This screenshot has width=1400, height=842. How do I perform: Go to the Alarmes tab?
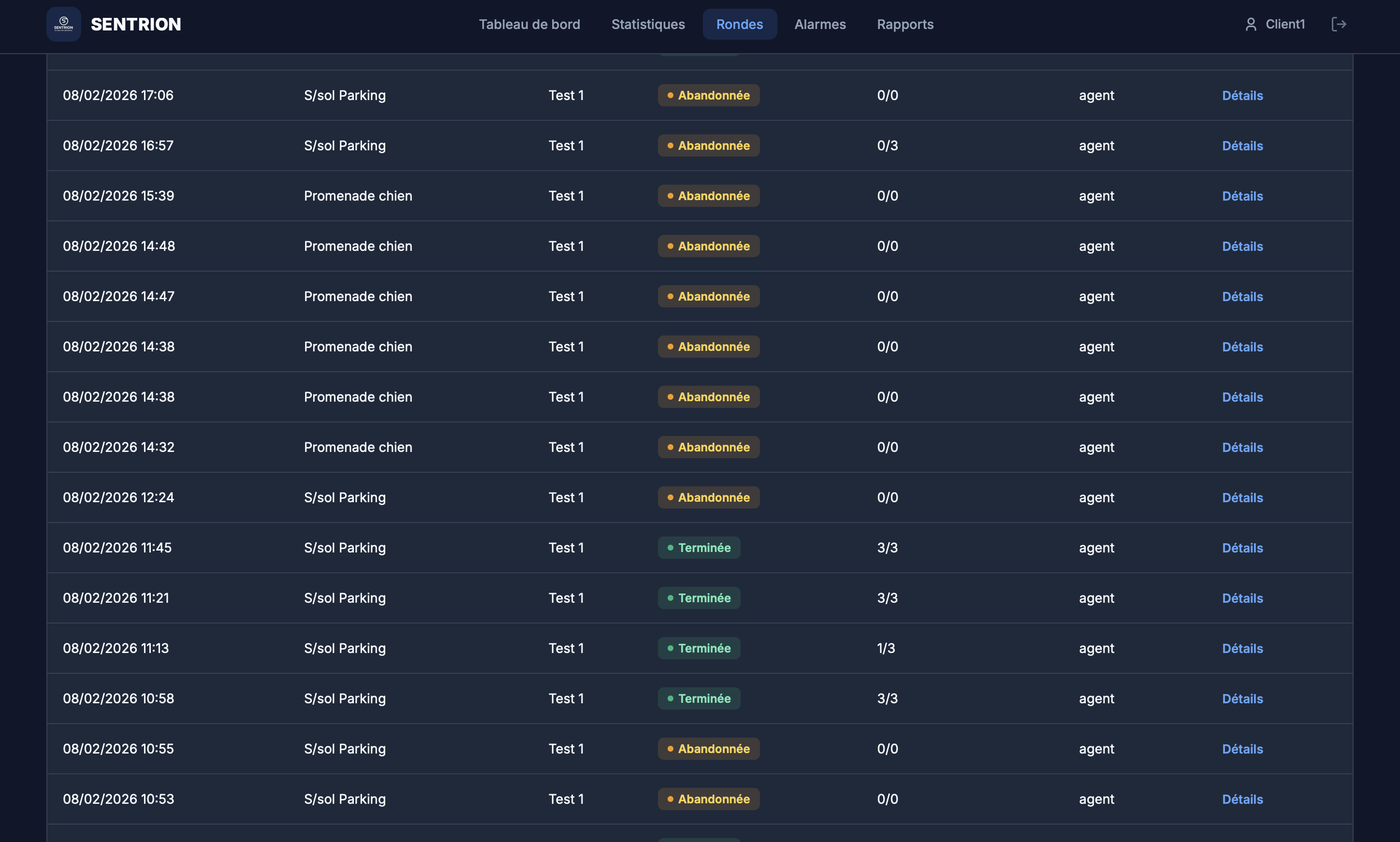pyautogui.click(x=820, y=24)
